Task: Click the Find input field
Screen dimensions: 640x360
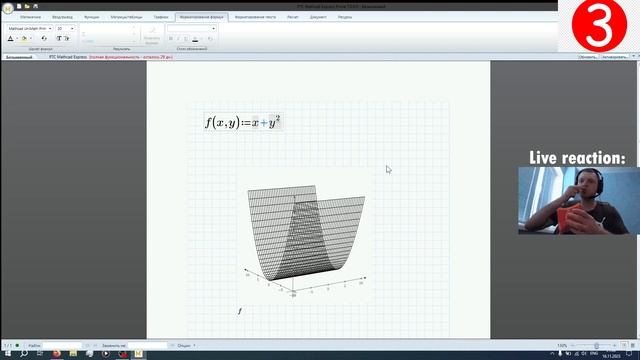Action: (x=62, y=345)
